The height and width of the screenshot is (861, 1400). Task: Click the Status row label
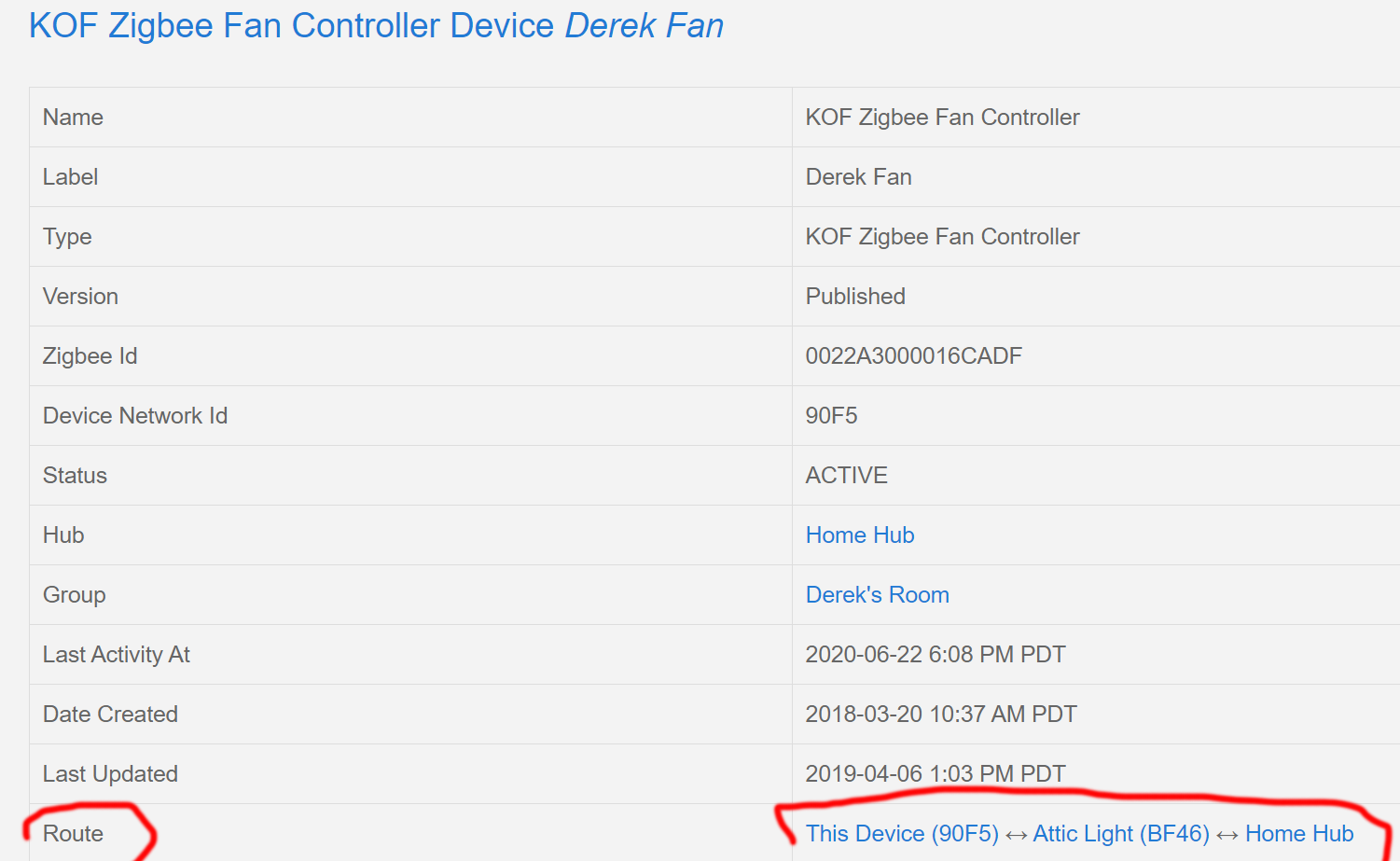(75, 476)
